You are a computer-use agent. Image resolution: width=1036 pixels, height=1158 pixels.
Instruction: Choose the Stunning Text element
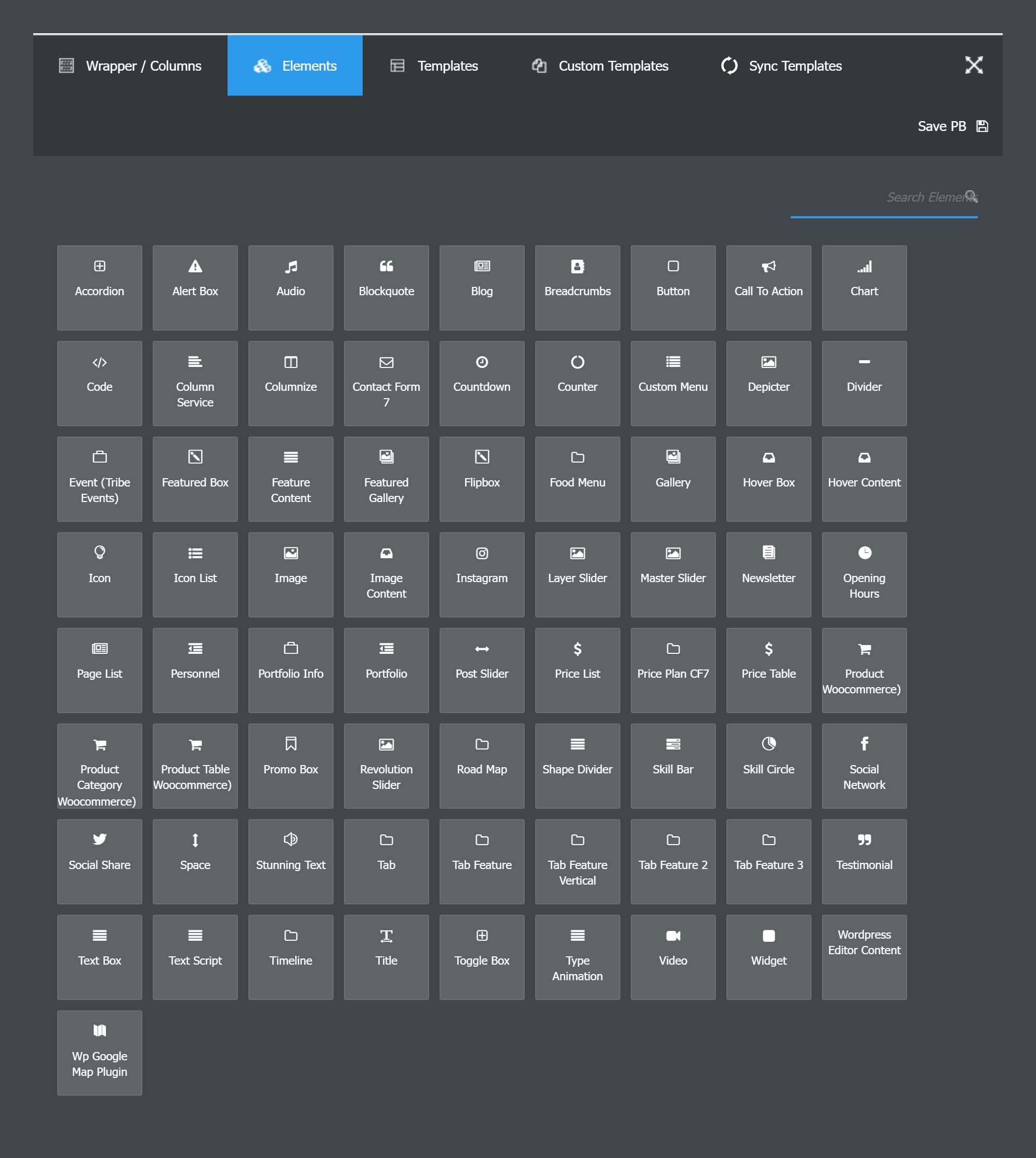coord(291,861)
